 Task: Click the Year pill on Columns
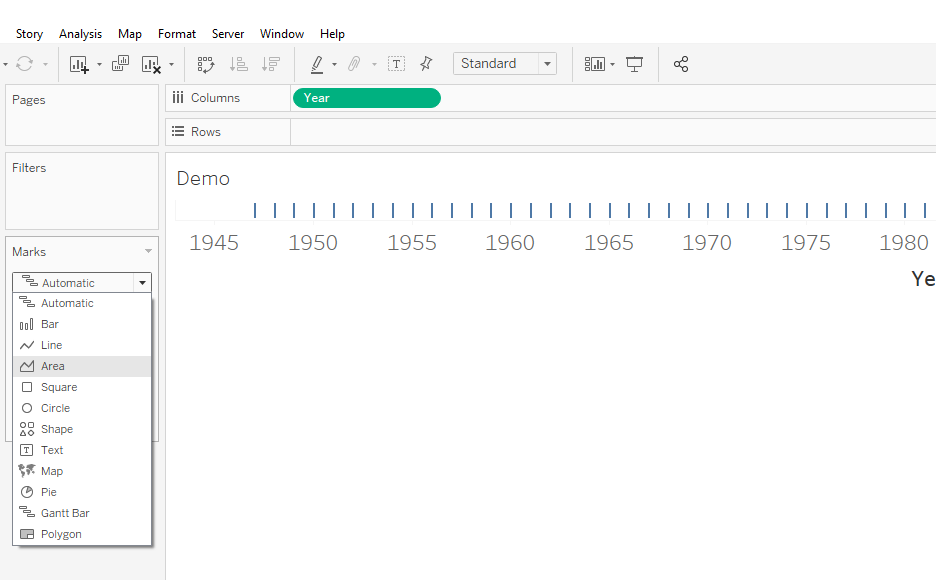(367, 98)
